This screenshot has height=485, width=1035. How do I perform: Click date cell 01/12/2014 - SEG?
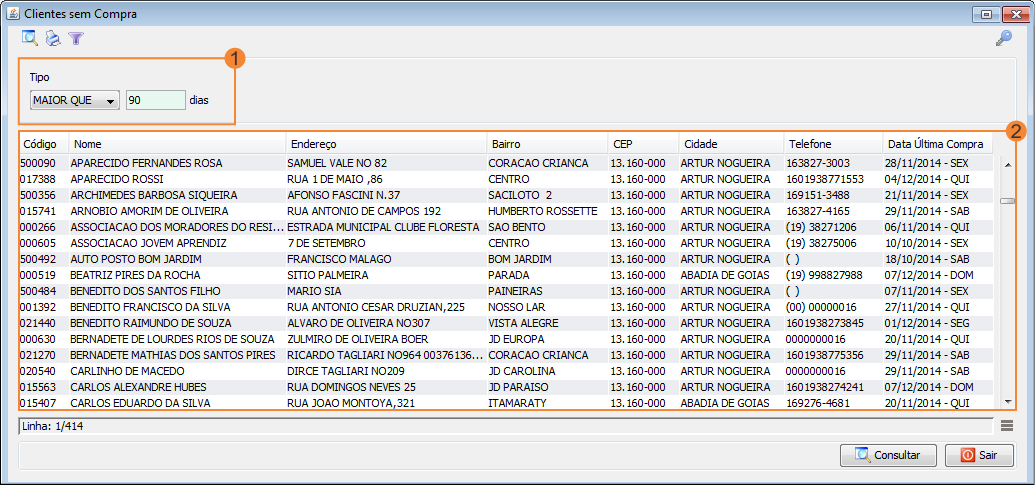click(927, 323)
